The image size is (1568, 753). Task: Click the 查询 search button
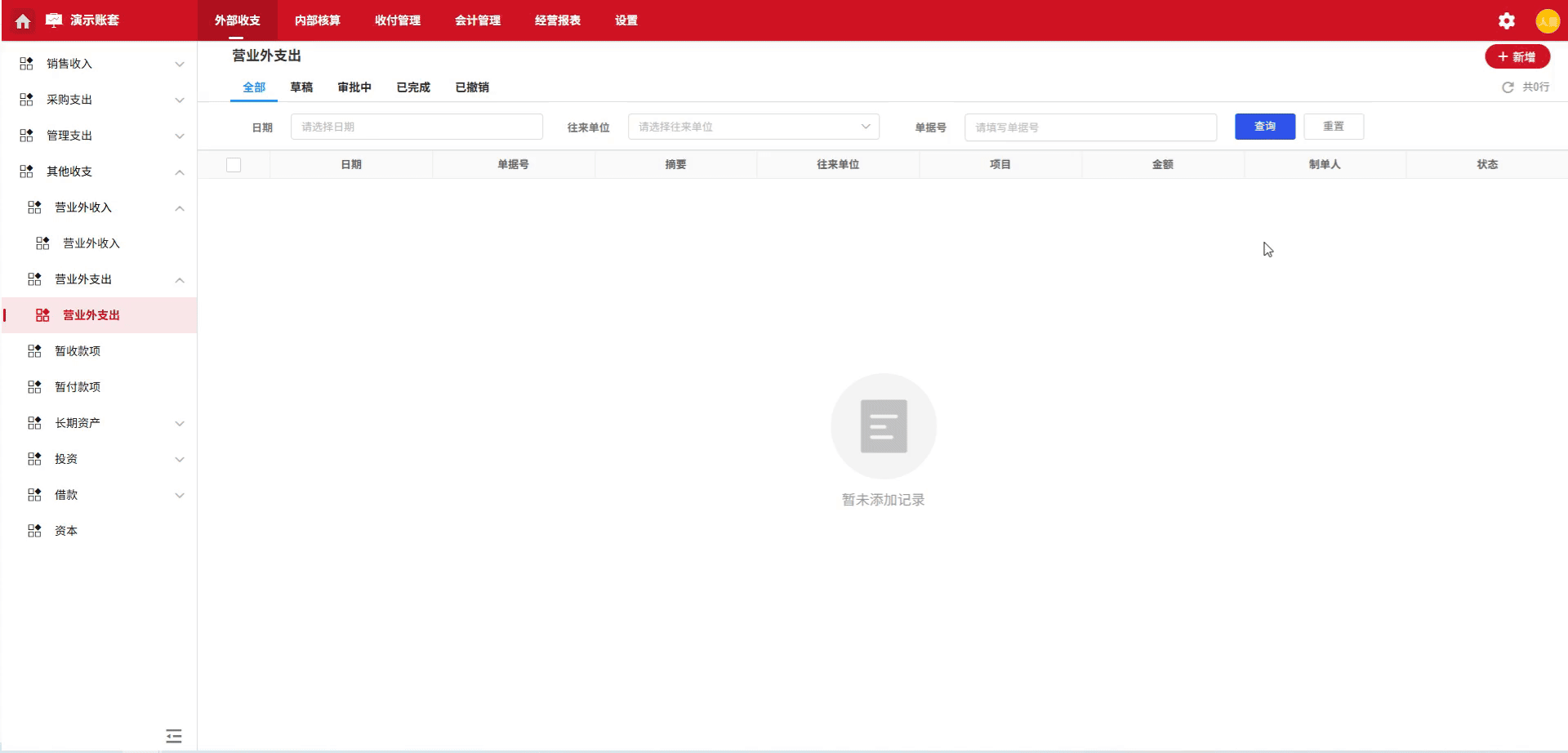1264,126
